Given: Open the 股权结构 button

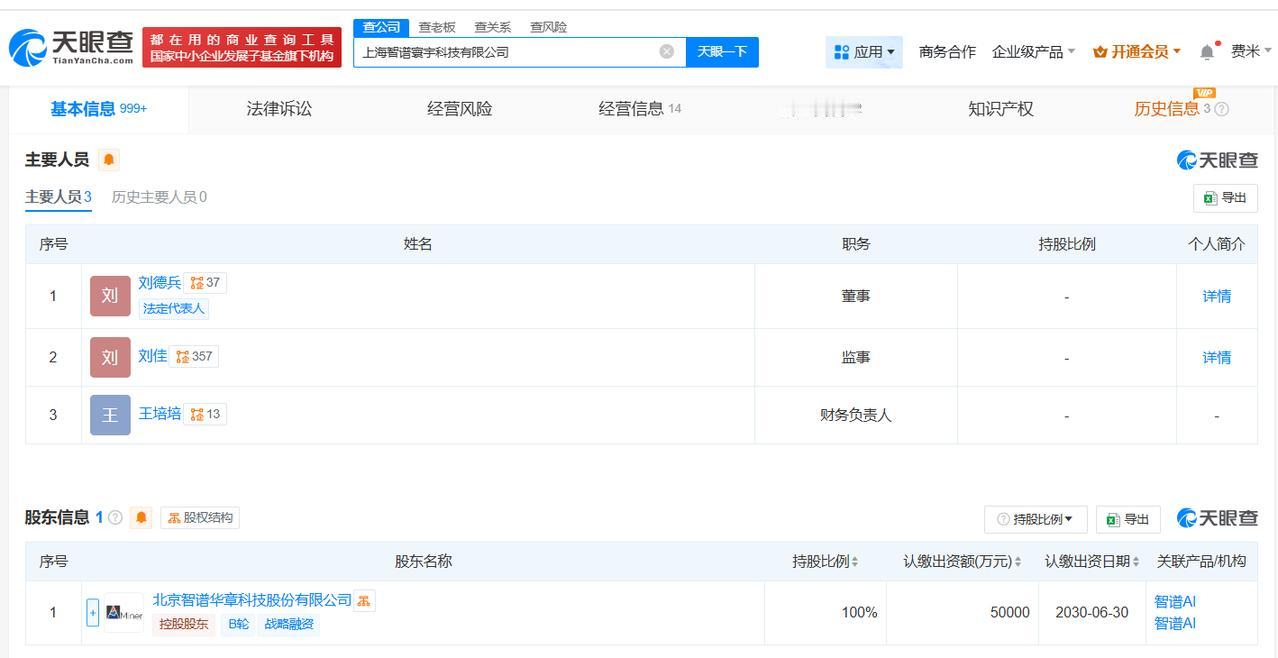Looking at the screenshot, I should [x=200, y=518].
